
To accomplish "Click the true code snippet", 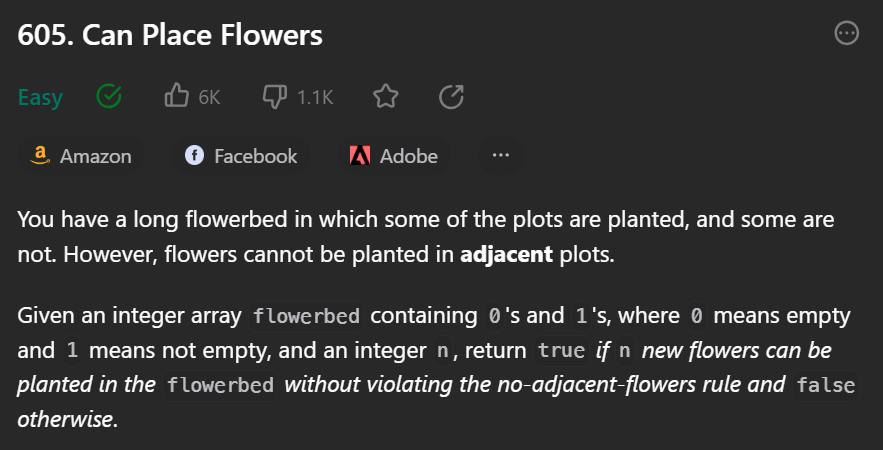I will [561, 351].
